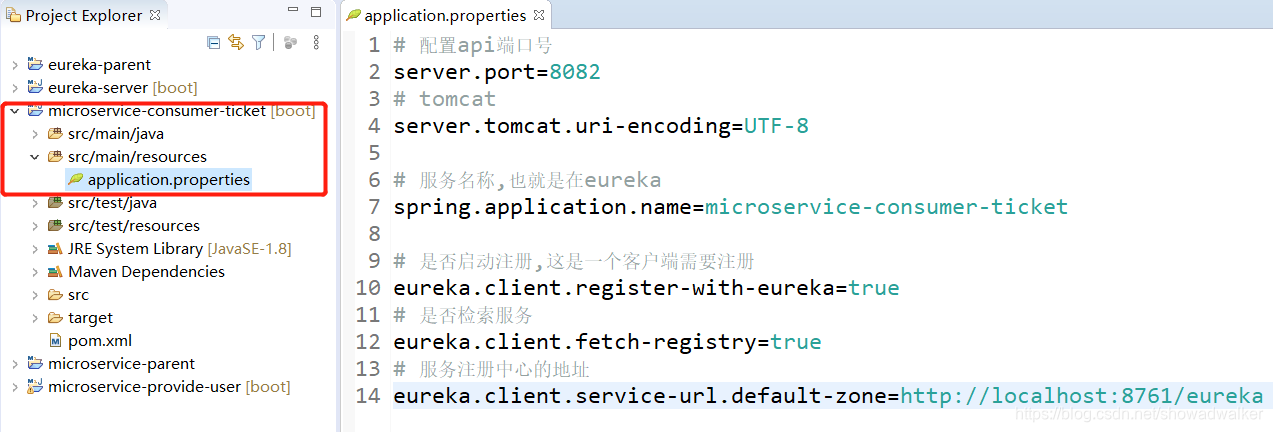Click the Maven Dependencies library icon
This screenshot has width=1273, height=432.
coord(55,272)
